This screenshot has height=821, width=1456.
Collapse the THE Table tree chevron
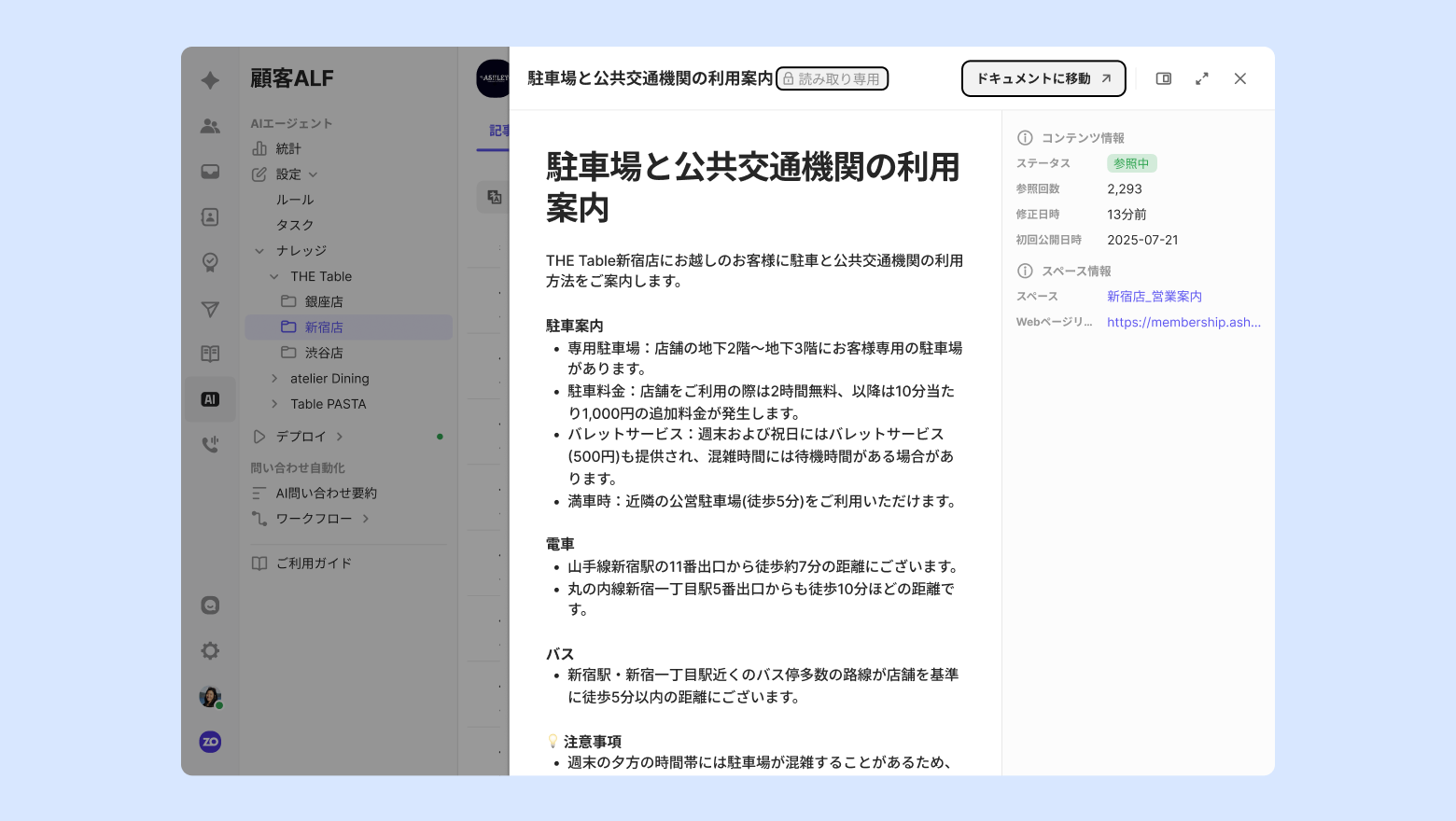click(274, 276)
